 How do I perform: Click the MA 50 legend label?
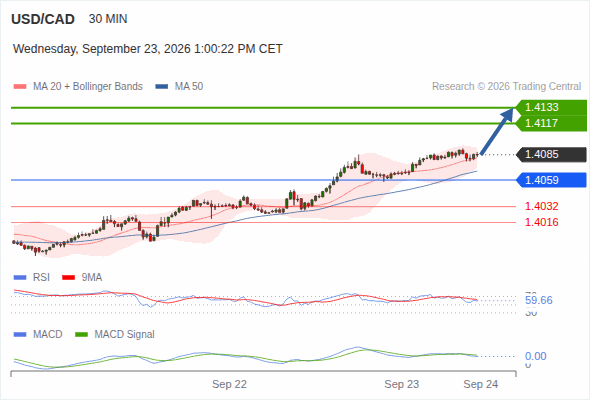[x=189, y=87]
